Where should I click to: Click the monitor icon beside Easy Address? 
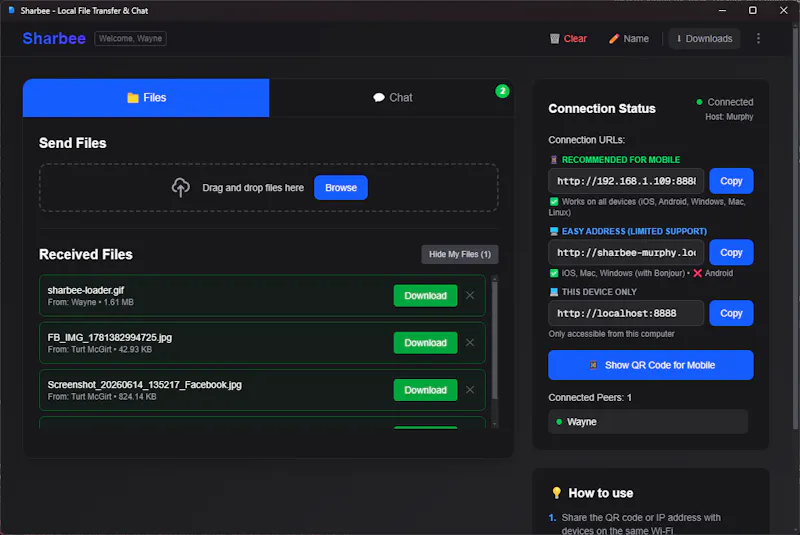[x=554, y=232]
